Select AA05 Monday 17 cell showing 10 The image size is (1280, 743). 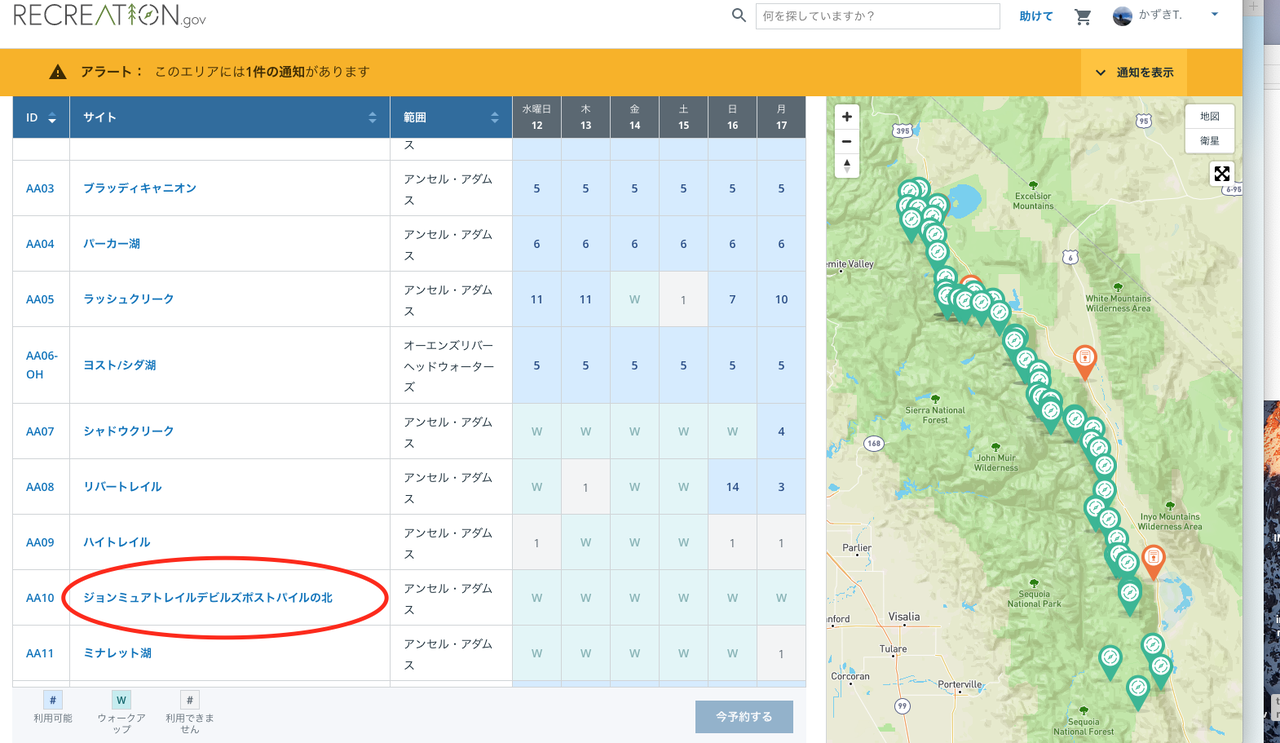coord(781,299)
